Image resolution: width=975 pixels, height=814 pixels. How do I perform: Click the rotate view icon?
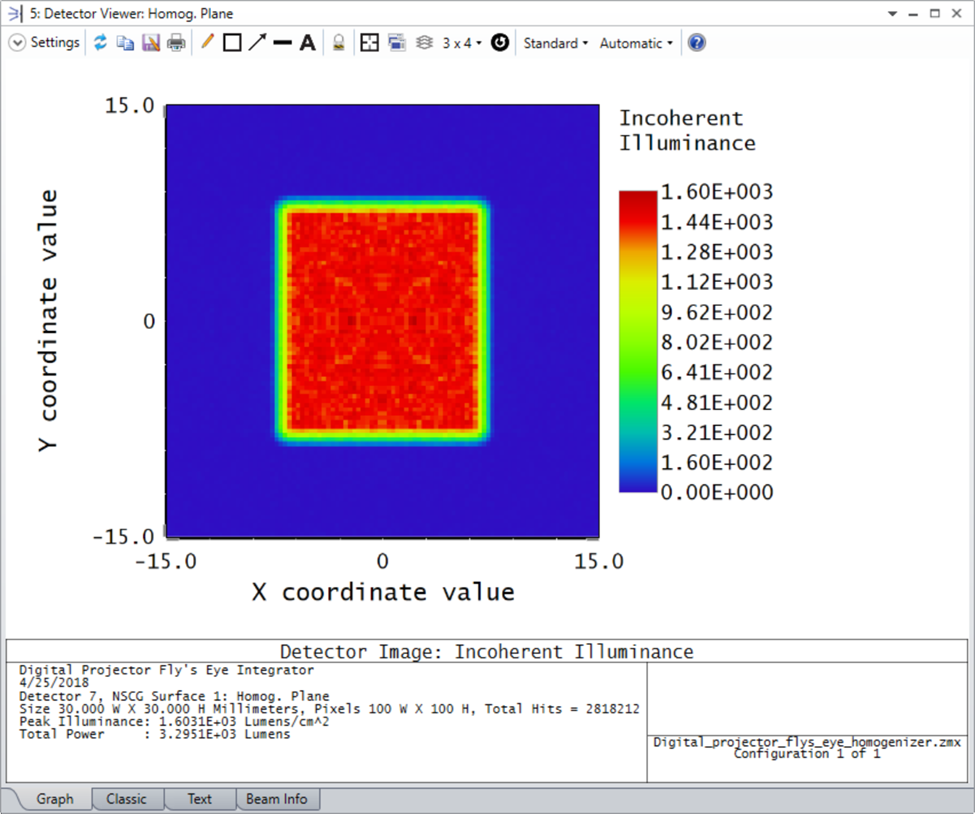pos(499,42)
